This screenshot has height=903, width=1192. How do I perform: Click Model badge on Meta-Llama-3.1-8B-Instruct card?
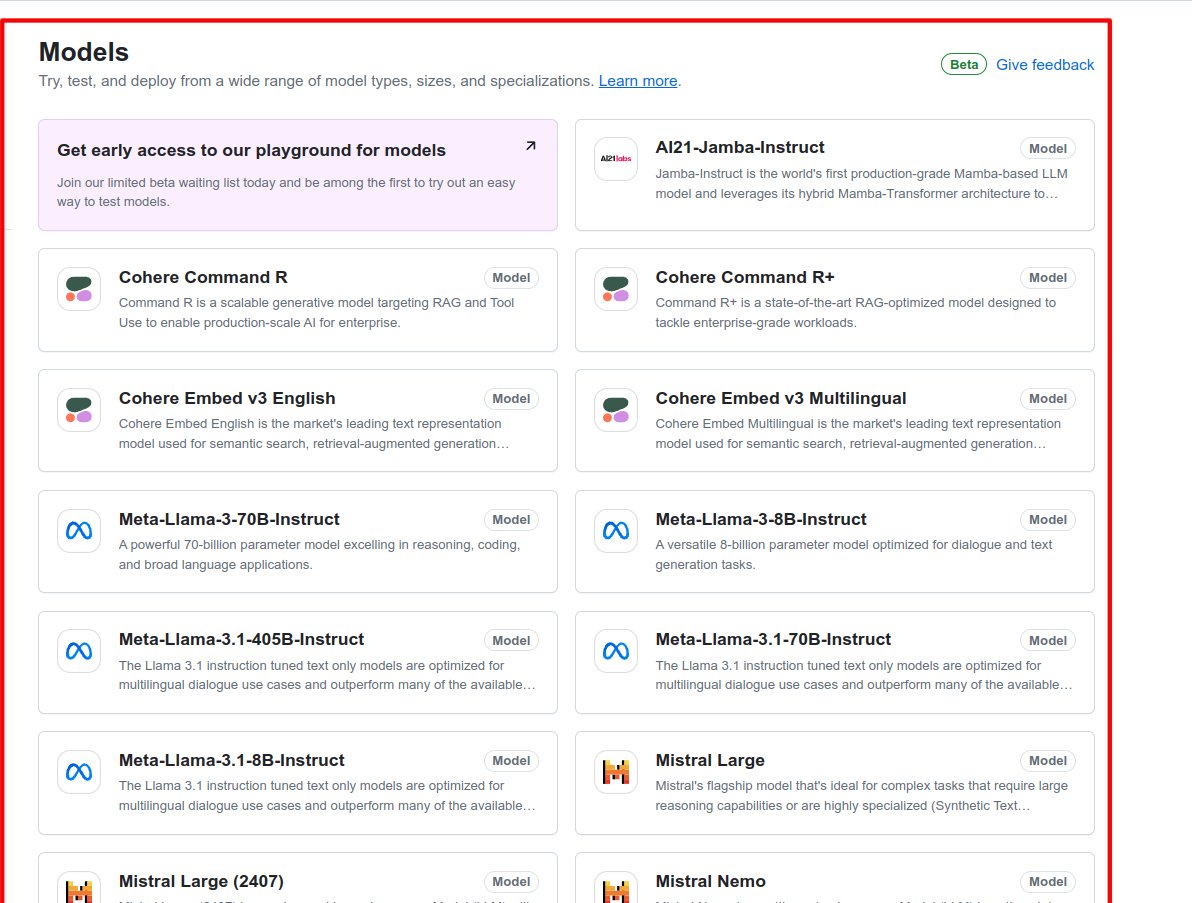511,761
